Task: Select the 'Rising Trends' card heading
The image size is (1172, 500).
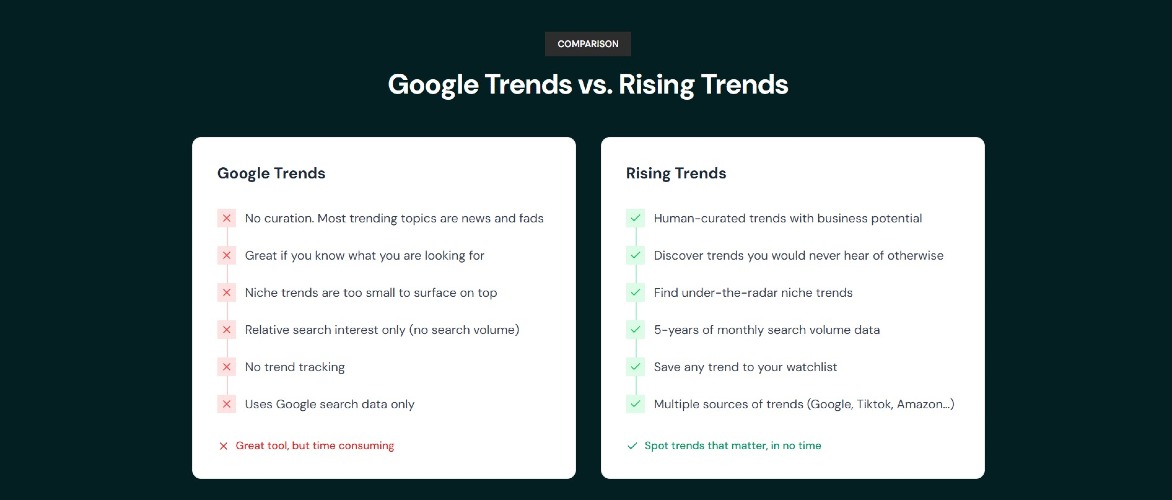Action: click(x=676, y=173)
